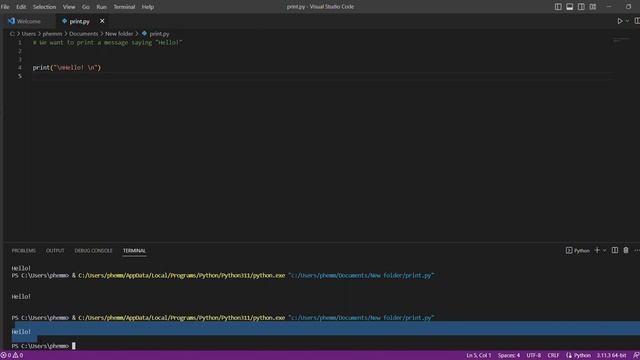This screenshot has width=640, height=360.
Task: Open the Help menu
Action: 147,7
